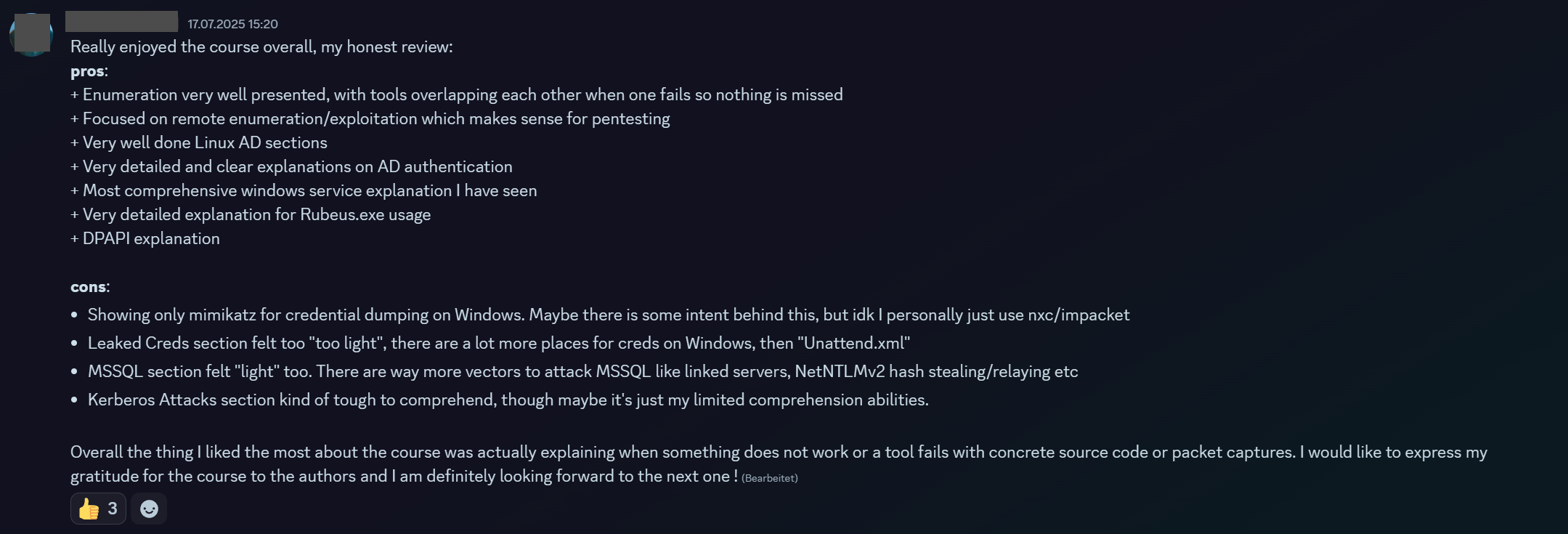The width and height of the screenshot is (1568, 534).
Task: Click the Enumeration very well presented line
Action: (457, 95)
